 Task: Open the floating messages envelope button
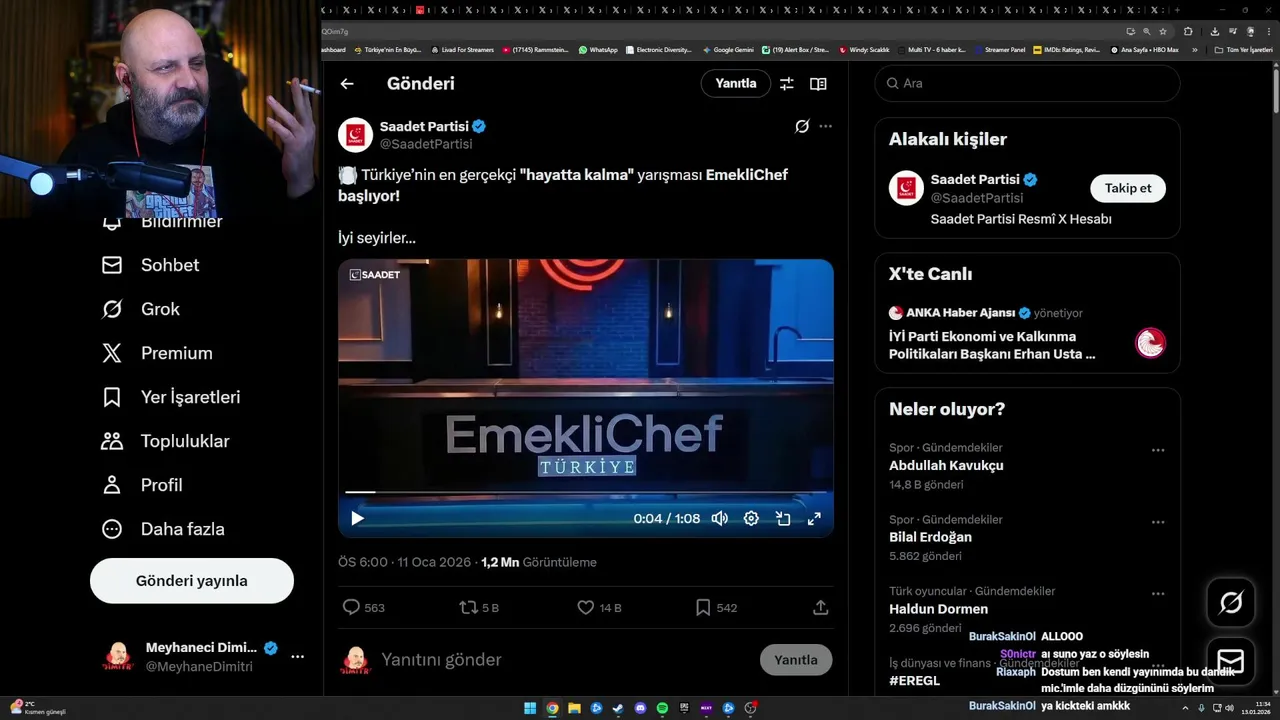coord(1231,662)
